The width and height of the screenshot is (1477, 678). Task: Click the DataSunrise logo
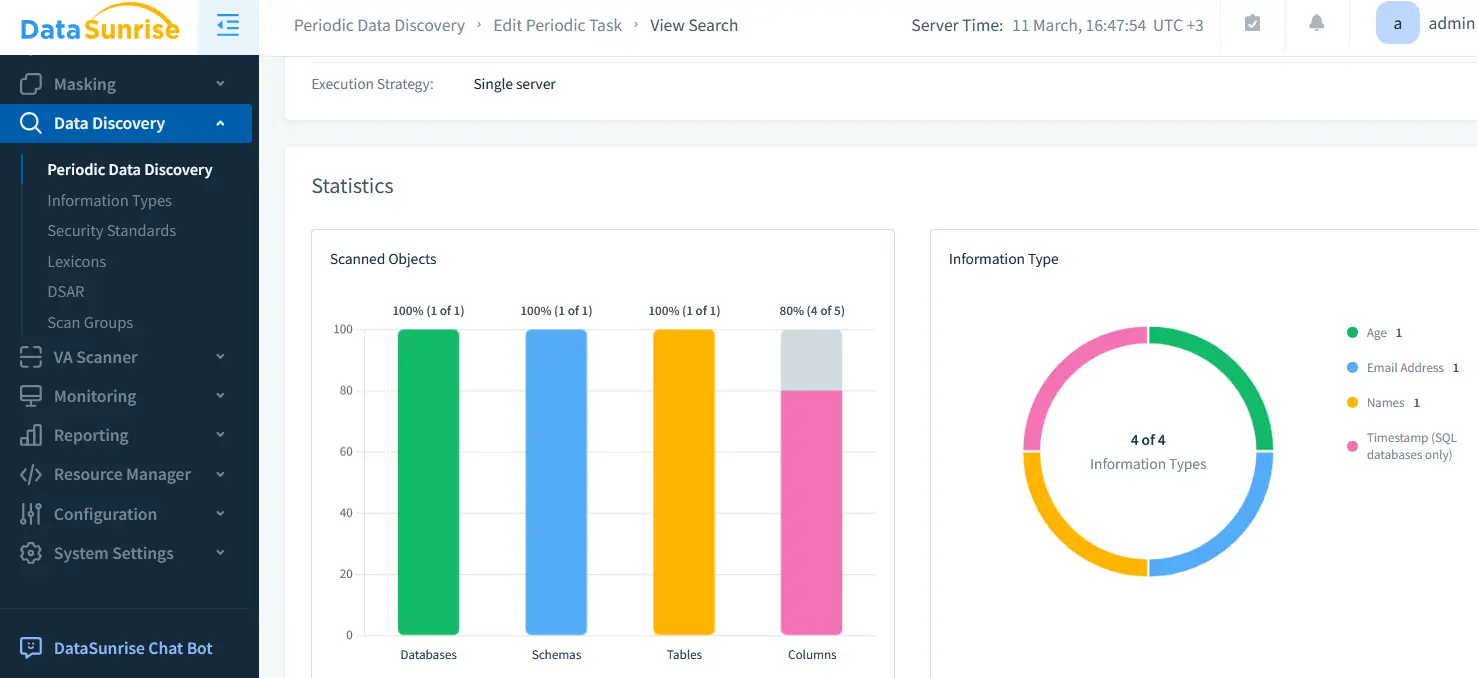99,27
